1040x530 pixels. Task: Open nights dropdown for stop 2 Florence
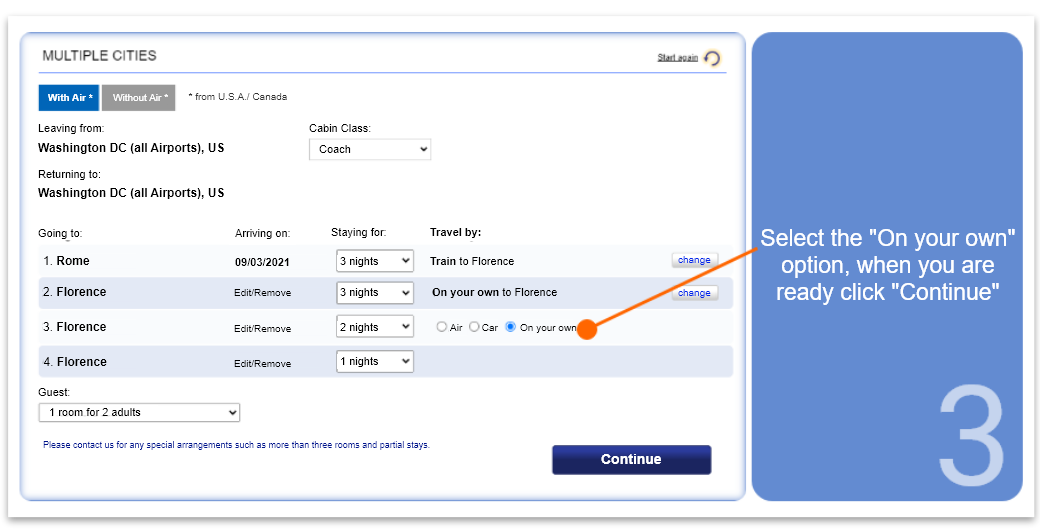tap(374, 292)
